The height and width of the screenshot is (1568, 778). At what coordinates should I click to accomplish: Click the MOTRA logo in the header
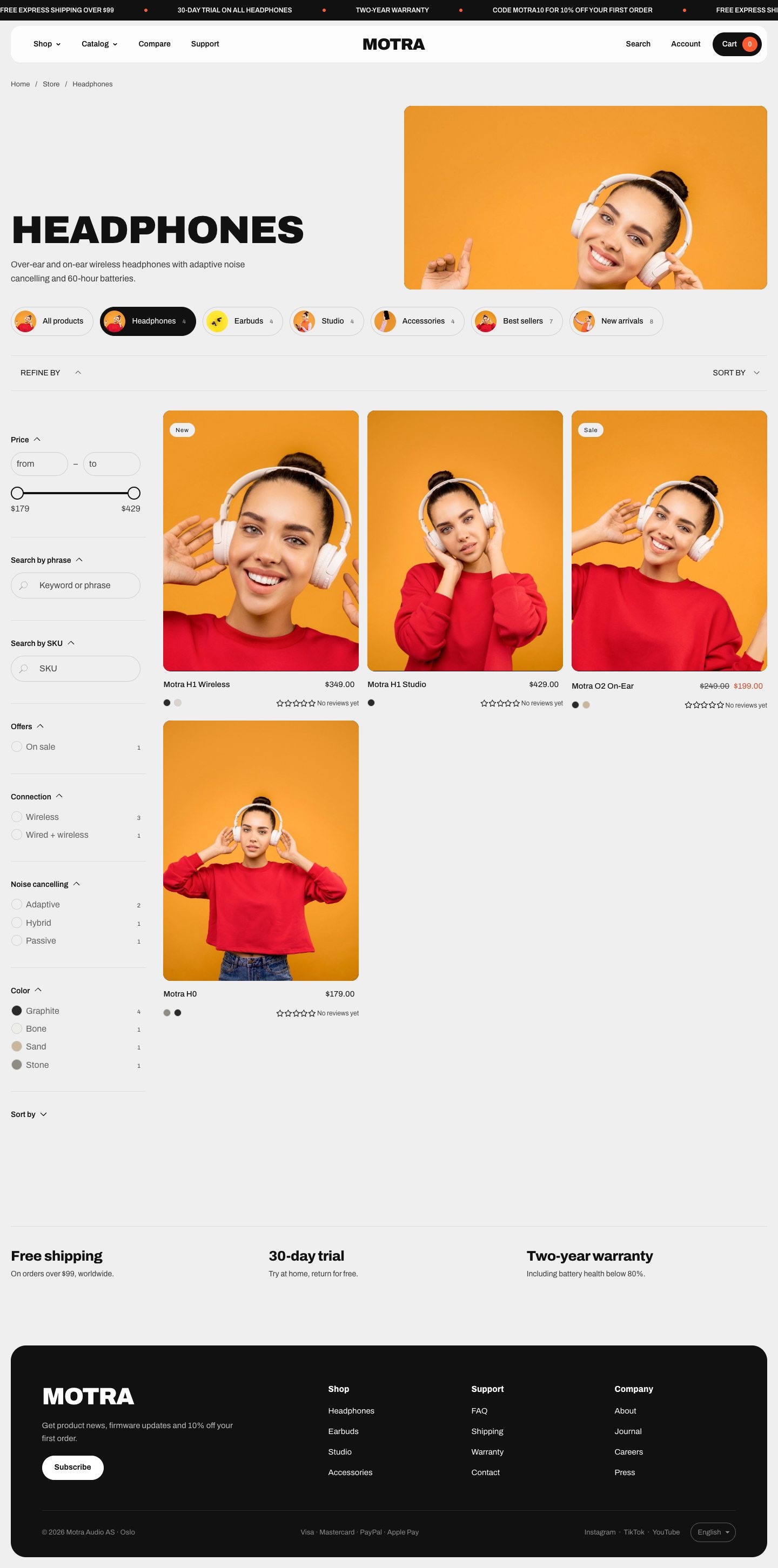[x=393, y=44]
